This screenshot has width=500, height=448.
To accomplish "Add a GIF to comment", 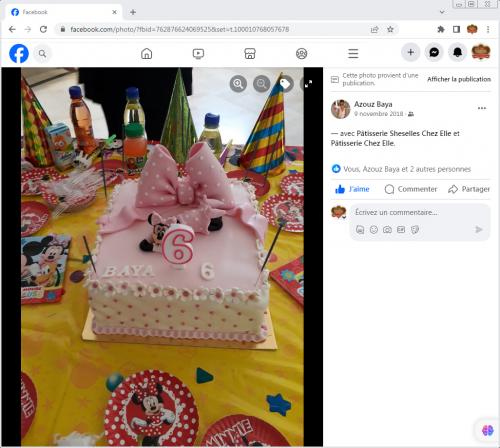I will (401, 229).
